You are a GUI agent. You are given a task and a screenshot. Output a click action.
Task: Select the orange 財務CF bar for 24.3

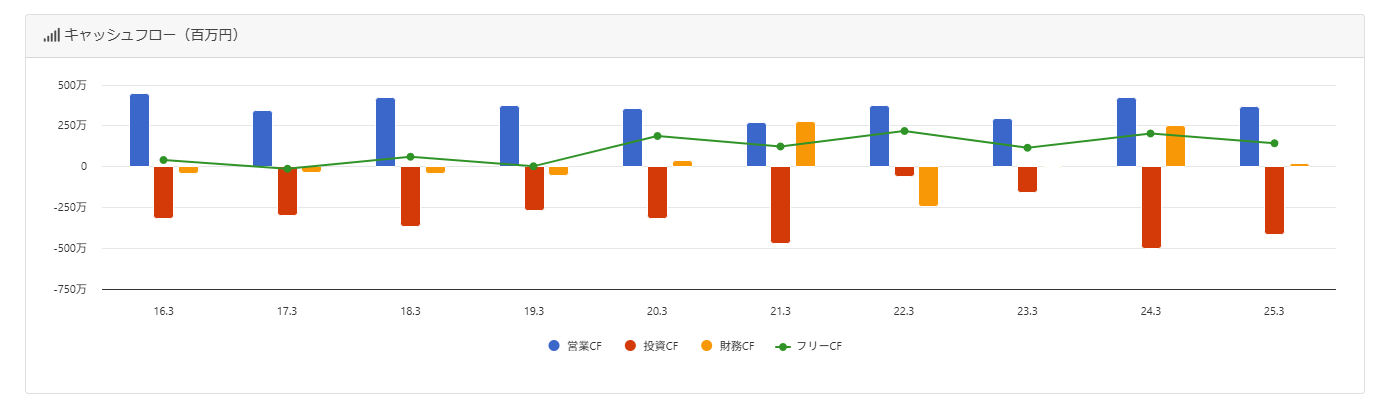tap(1175, 146)
